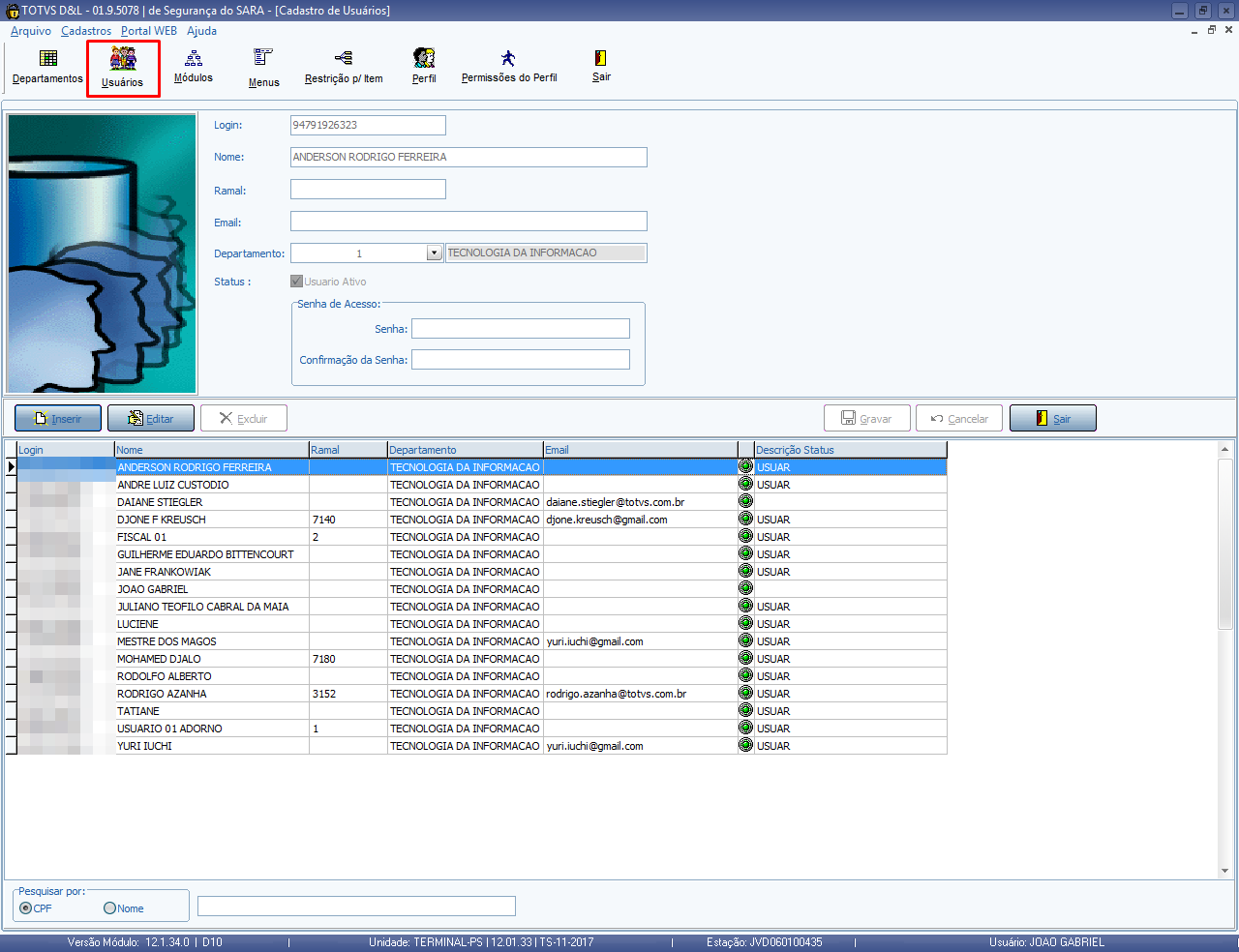Viewport: 1239px width, 952px height.
Task: Click status icon in TATIANE row
Action: [x=745, y=710]
